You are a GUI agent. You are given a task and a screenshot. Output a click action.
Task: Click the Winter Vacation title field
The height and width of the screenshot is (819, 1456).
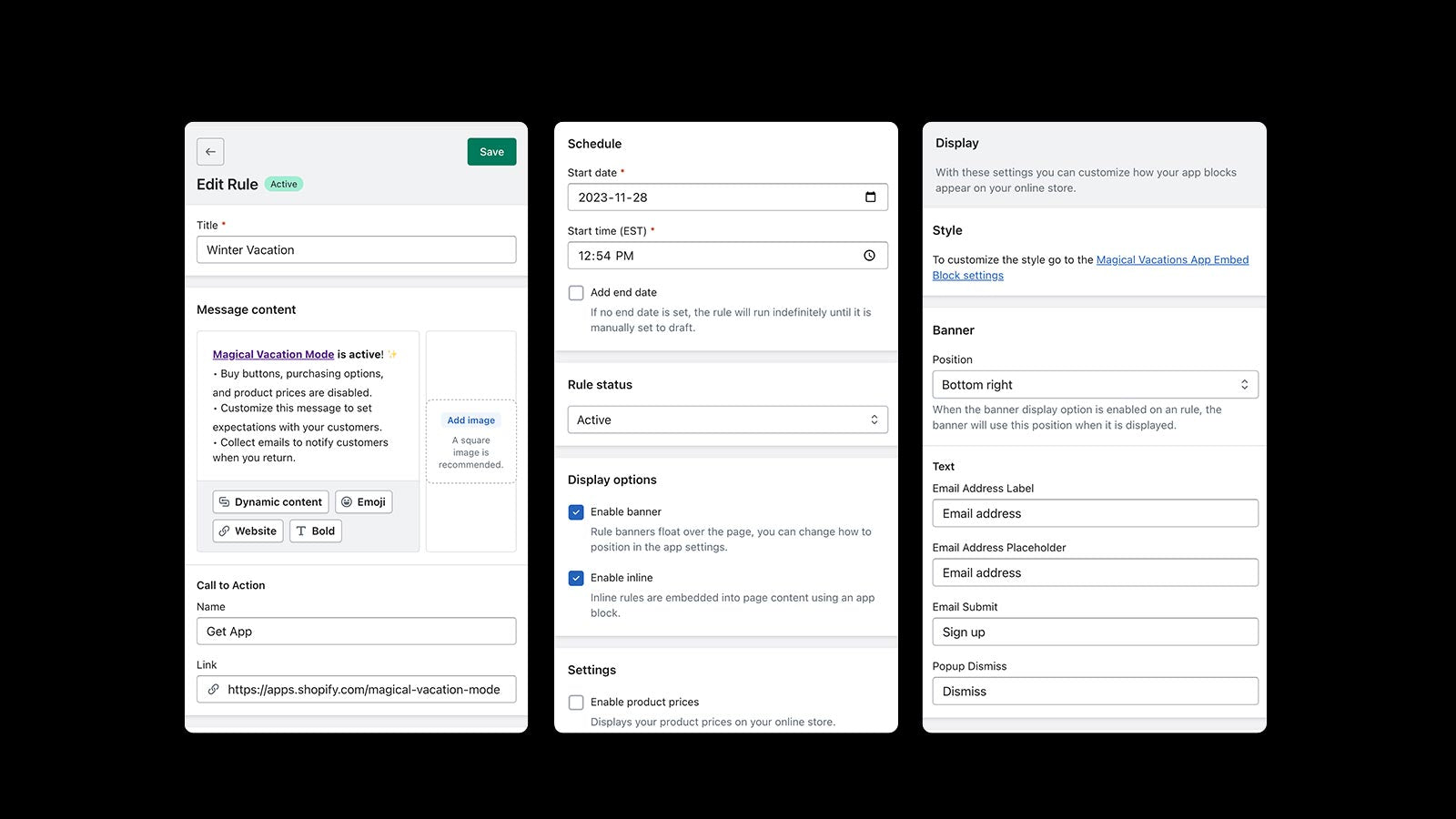point(356,249)
